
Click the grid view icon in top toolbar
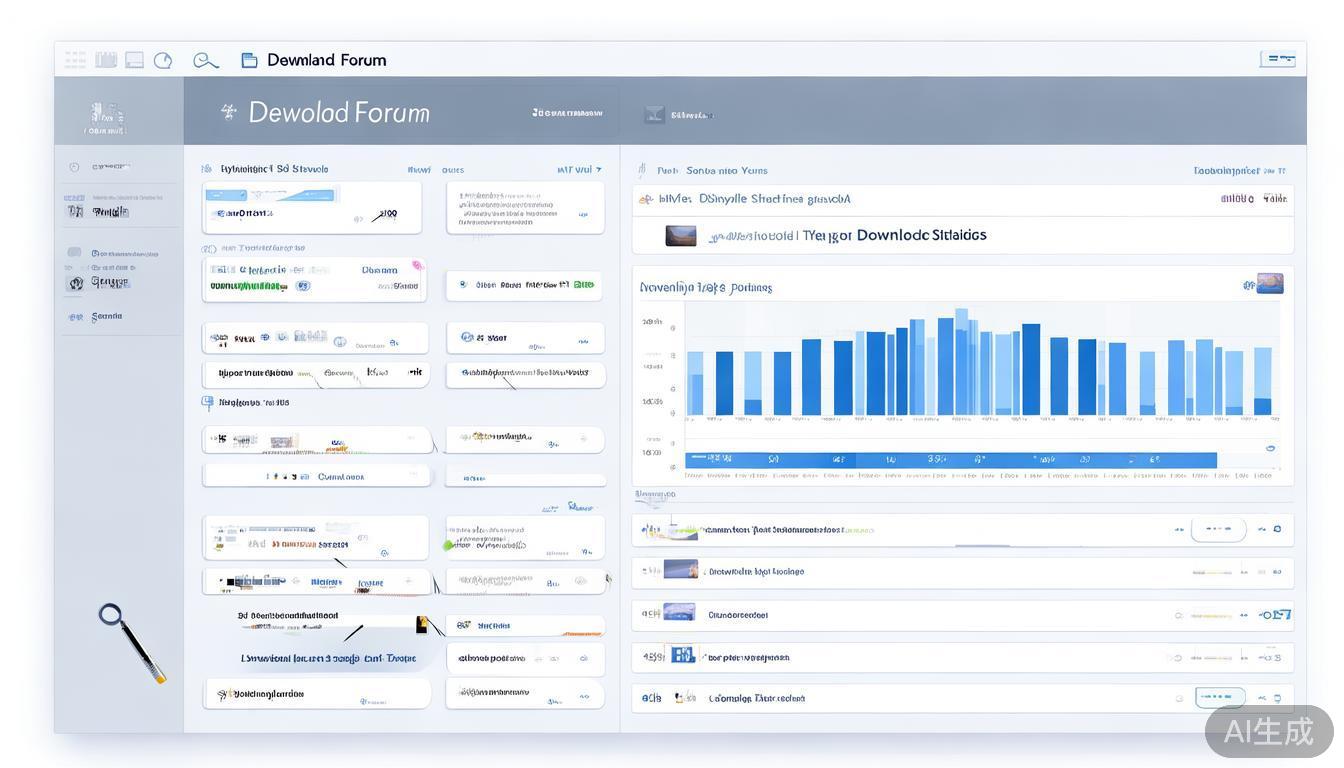[x=75, y=60]
